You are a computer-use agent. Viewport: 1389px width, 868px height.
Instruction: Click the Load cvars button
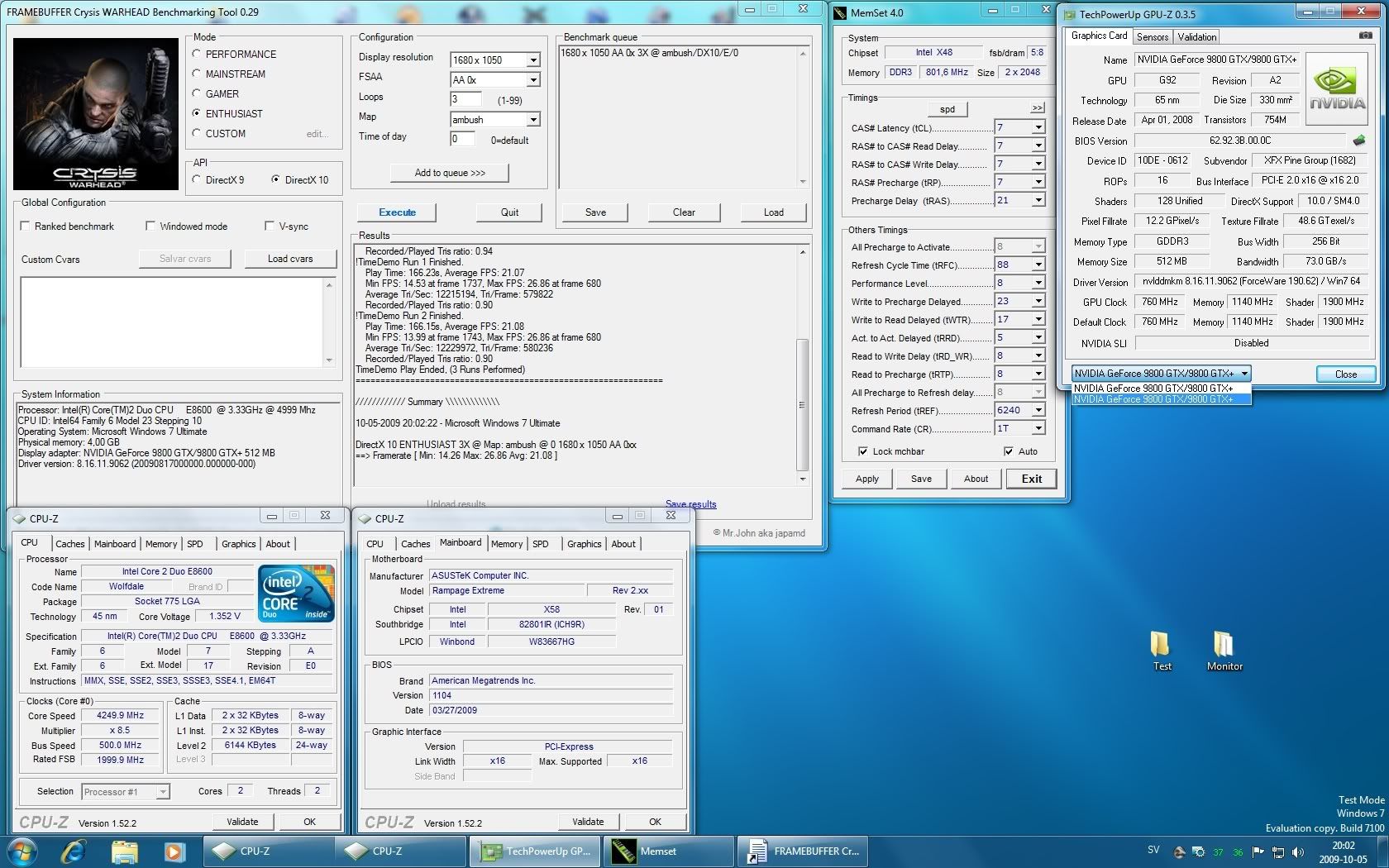click(290, 259)
